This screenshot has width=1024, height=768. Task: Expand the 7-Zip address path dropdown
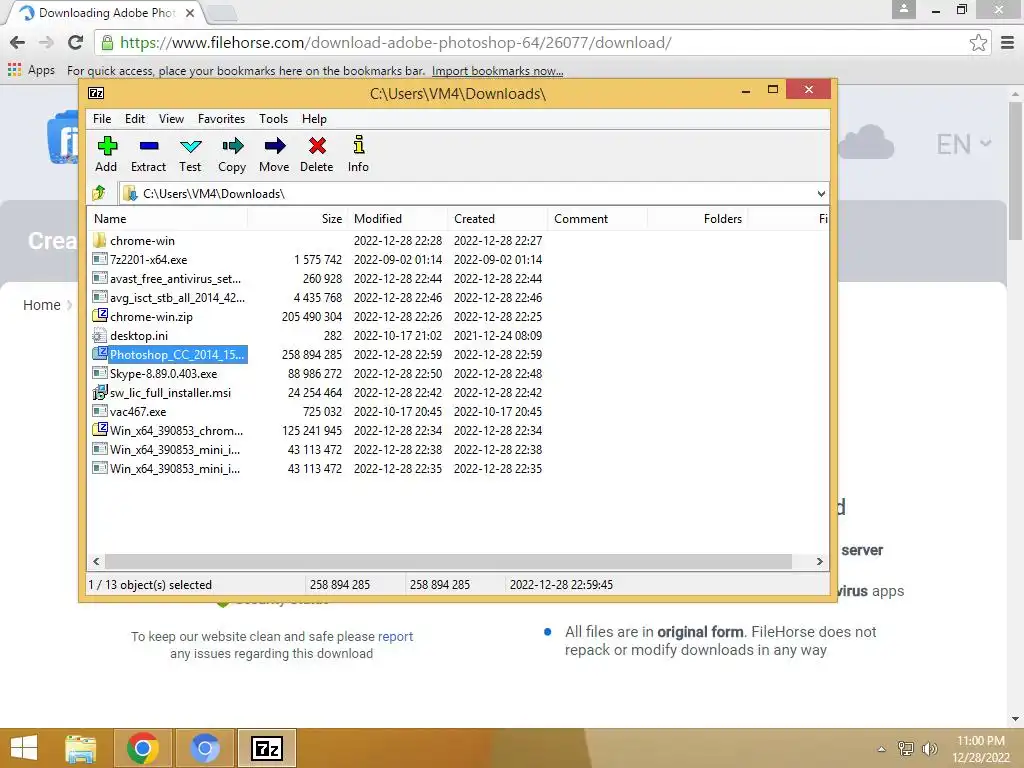pos(821,193)
